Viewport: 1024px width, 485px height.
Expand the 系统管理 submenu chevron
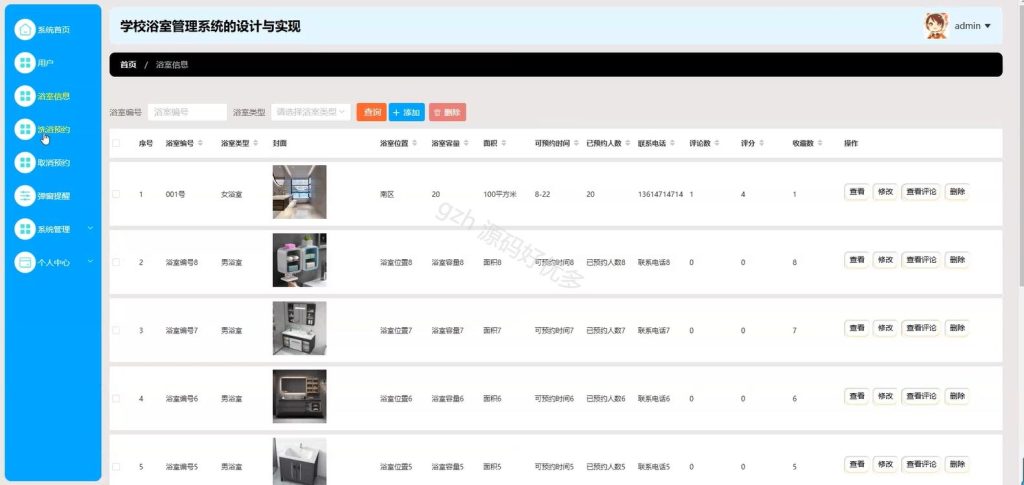point(91,228)
